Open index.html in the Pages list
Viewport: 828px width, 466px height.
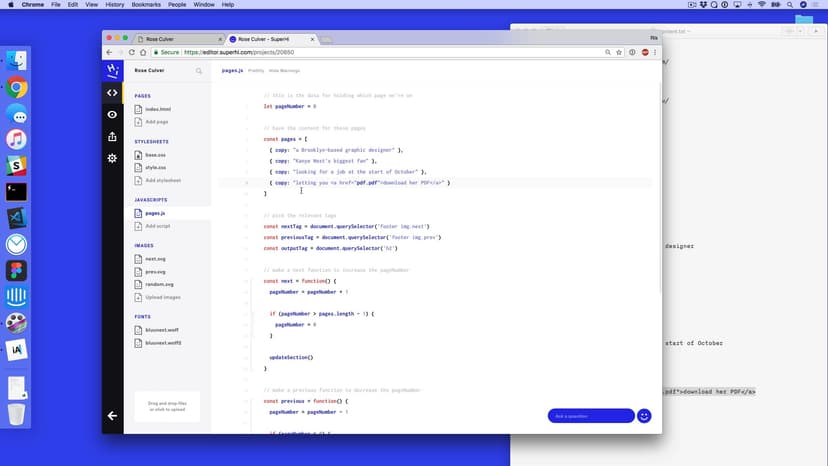[157, 109]
